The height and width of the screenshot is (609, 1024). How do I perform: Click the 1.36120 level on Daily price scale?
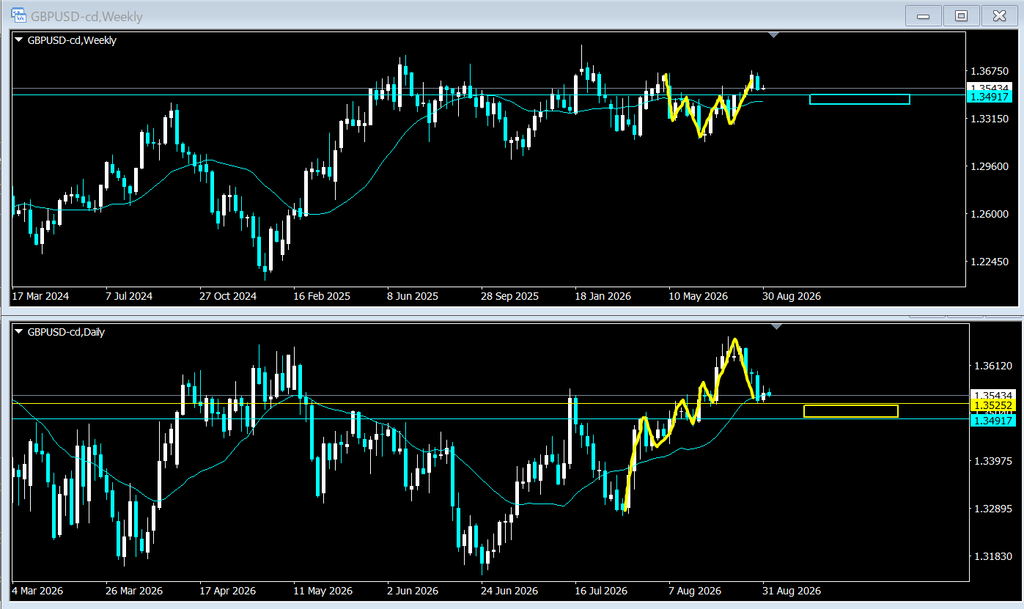click(x=993, y=366)
